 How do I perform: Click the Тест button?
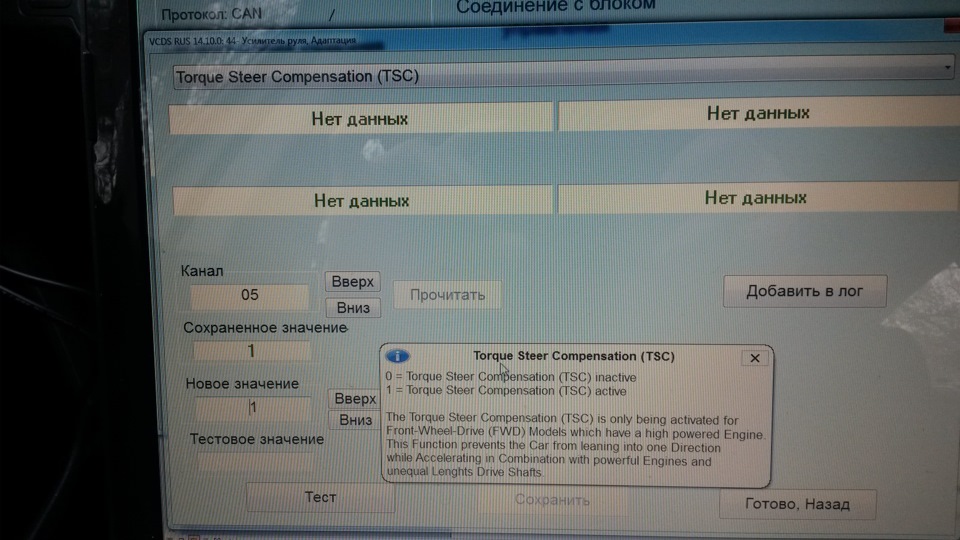pos(320,497)
